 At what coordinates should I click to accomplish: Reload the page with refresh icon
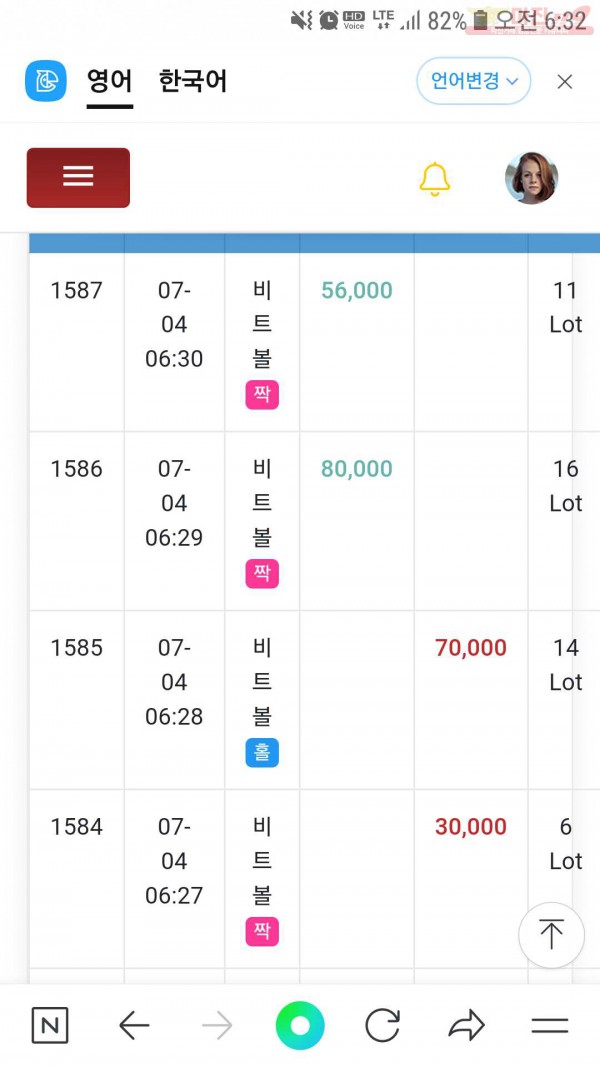(x=382, y=1025)
